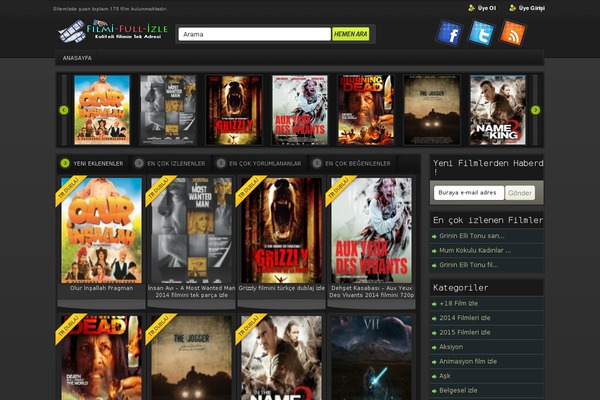Image resolution: width=600 pixels, height=400 pixels.
Task: Open 'Animasyon film izle' category
Action: point(468,362)
